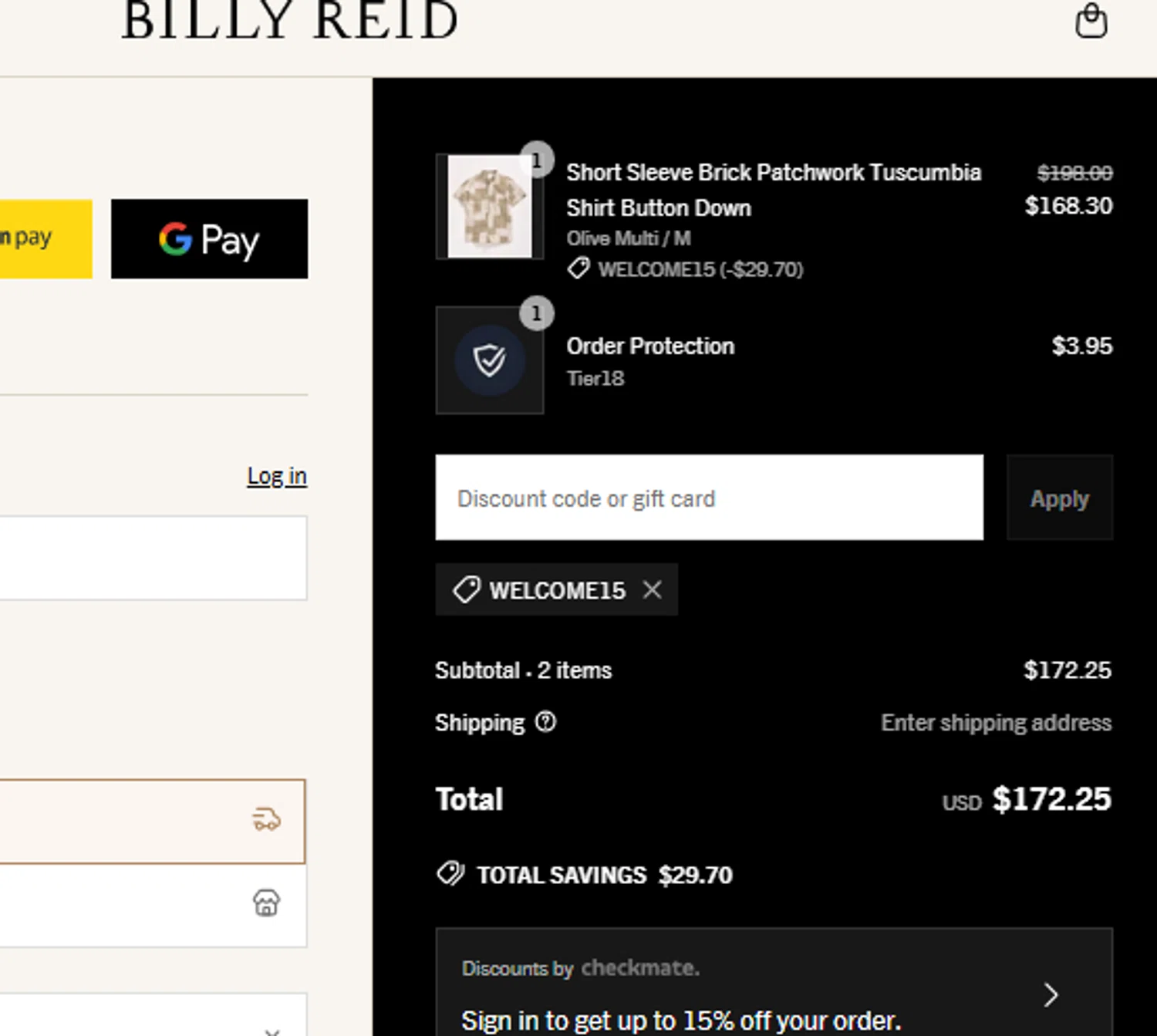Click the Subtotal 2 items label
Screen dimensions: 1157x1036
(x=523, y=670)
